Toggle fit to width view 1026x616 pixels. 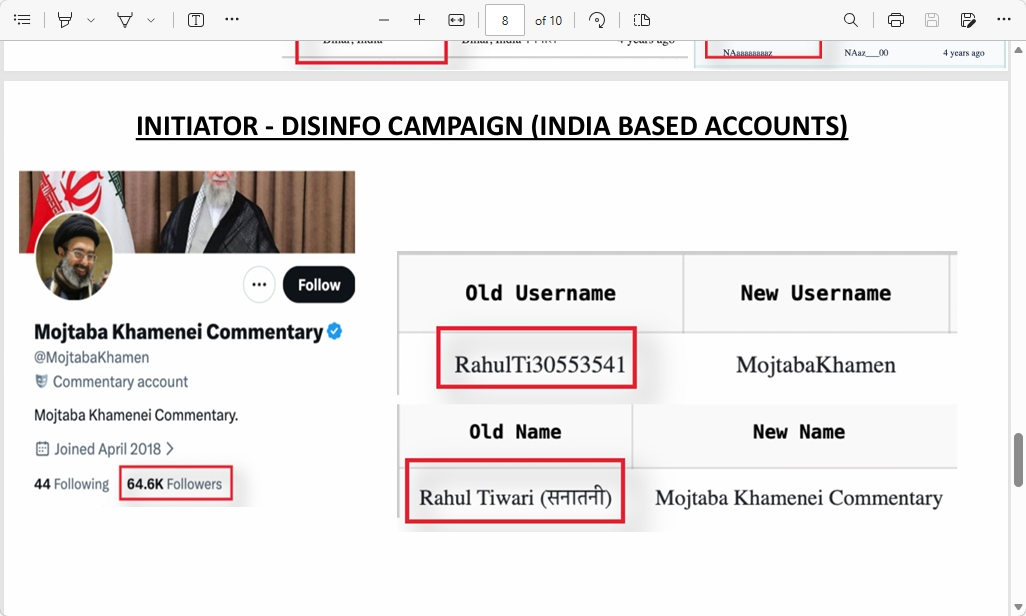point(457,20)
